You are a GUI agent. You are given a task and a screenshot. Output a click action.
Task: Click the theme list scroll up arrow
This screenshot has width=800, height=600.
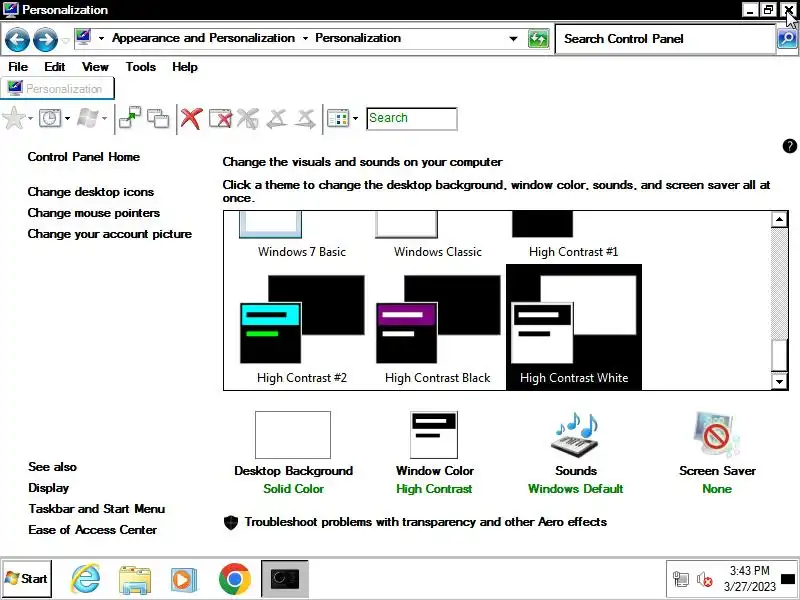(779, 219)
